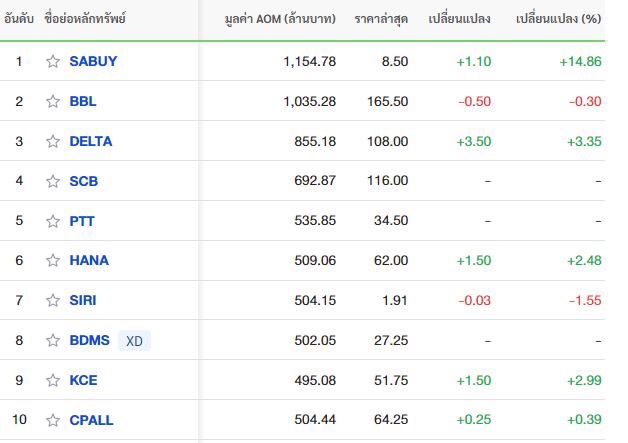This screenshot has height=443, width=628.
Task: Click the star icon beside HANA
Action: 53,260
